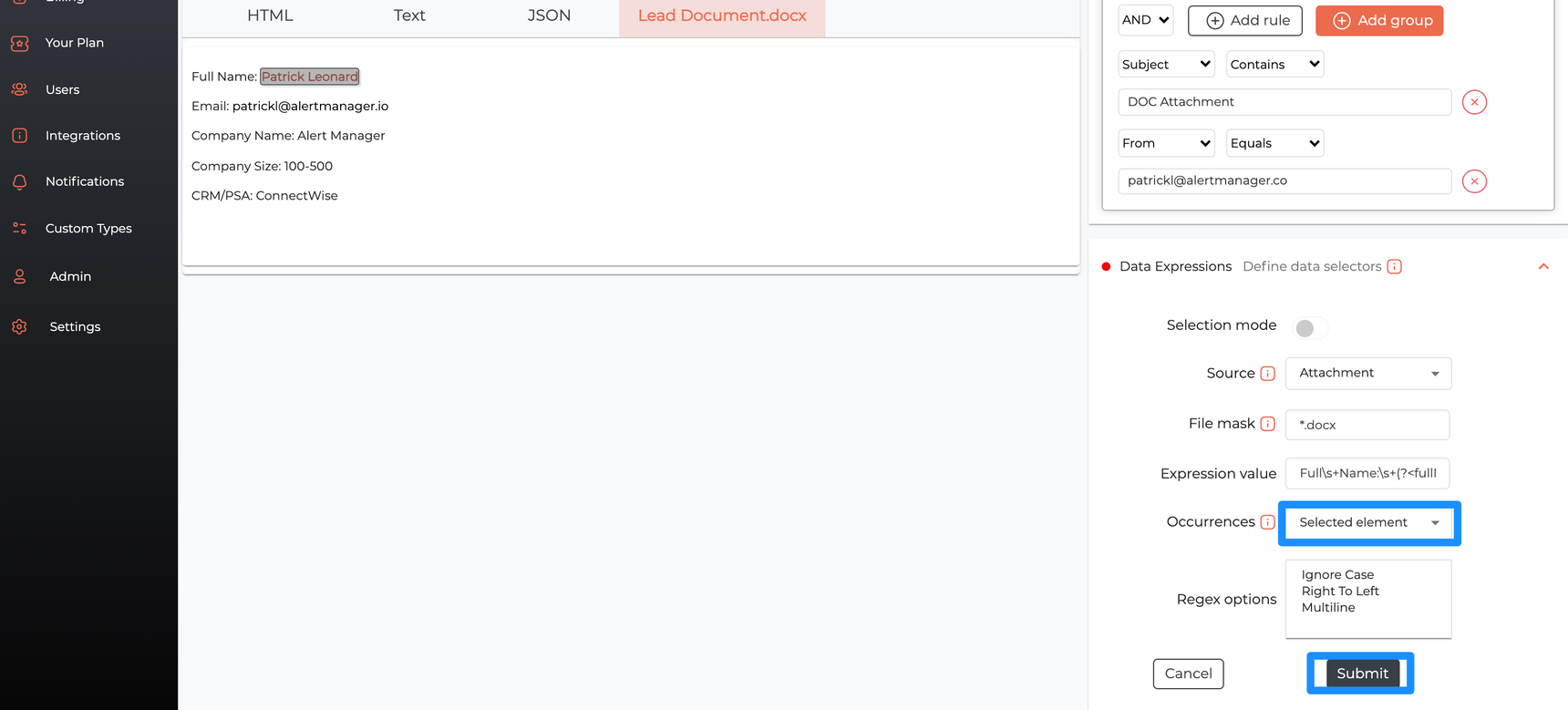The image size is (1568, 710).
Task: Show info for the Occurrences field
Action: 1267,522
